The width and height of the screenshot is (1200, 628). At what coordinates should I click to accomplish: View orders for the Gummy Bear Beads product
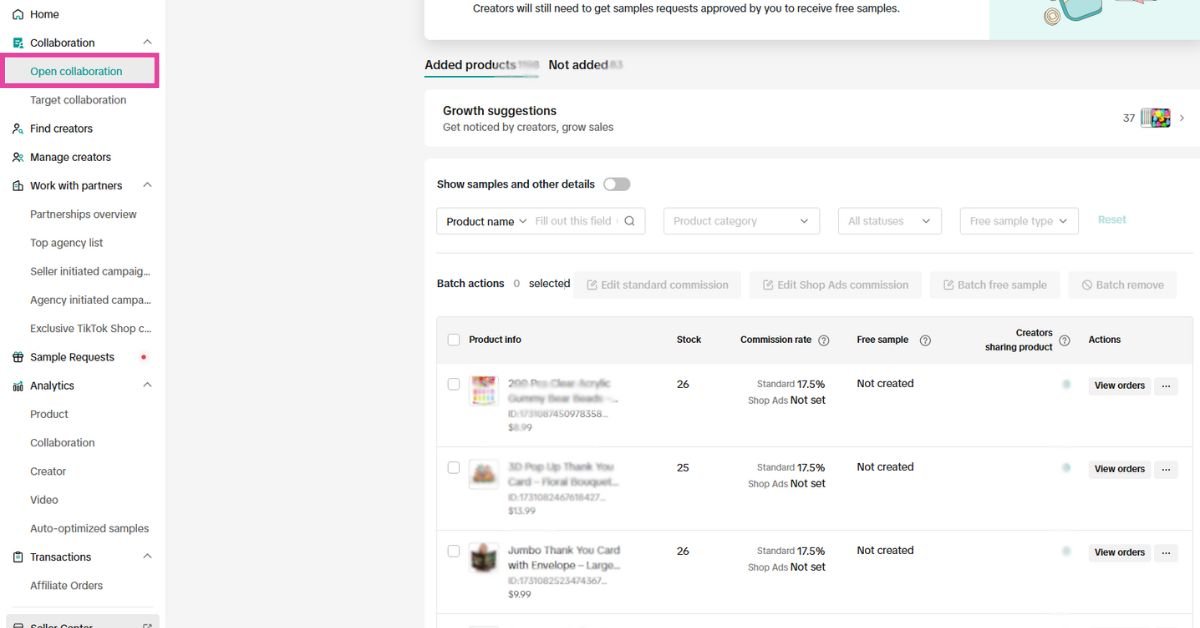tap(1119, 386)
